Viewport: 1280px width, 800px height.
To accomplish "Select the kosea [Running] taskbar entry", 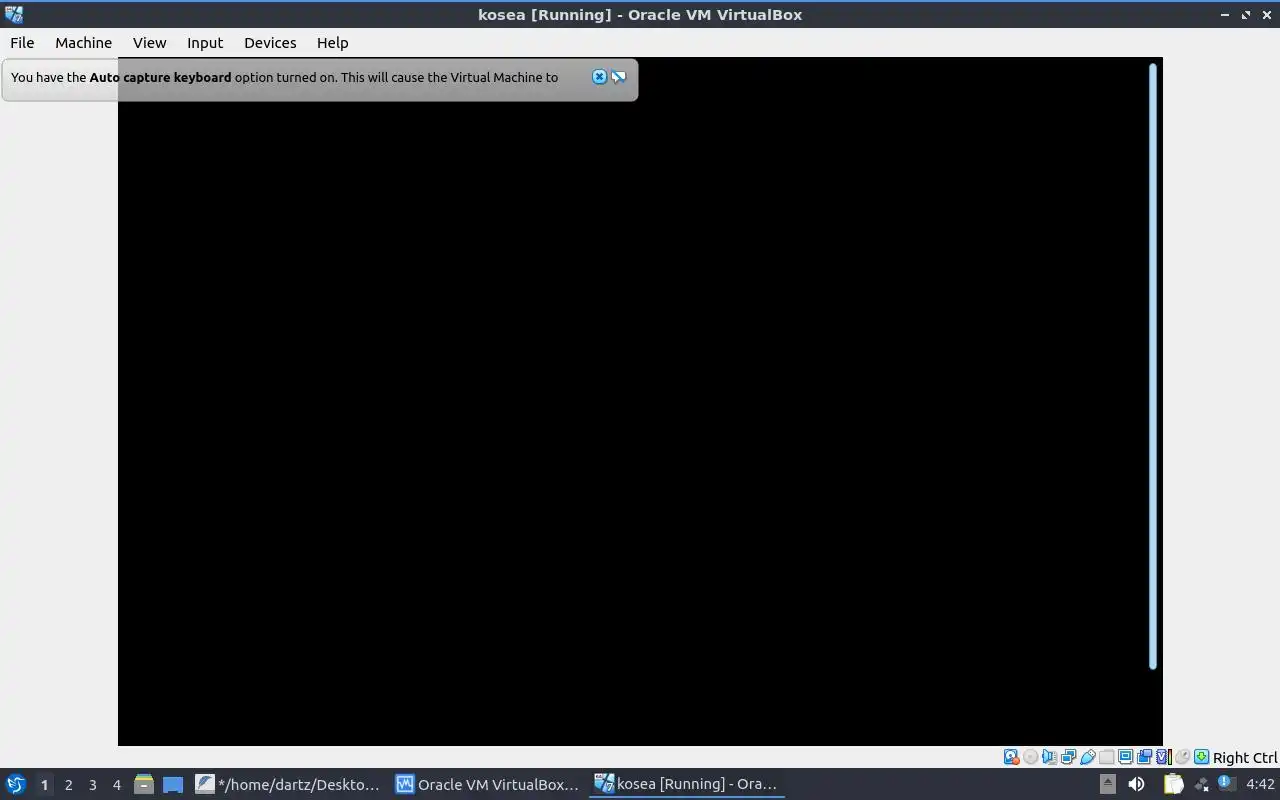I will (687, 784).
